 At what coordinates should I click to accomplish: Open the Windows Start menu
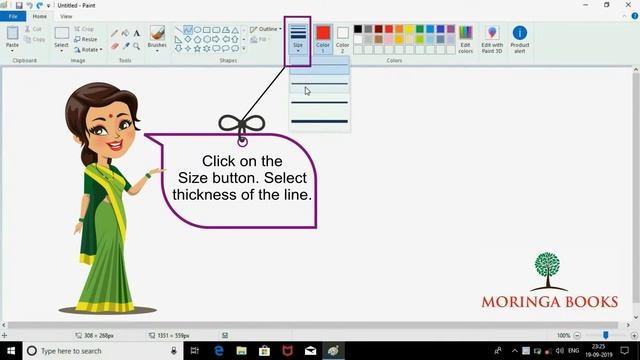pyautogui.click(x=11, y=351)
